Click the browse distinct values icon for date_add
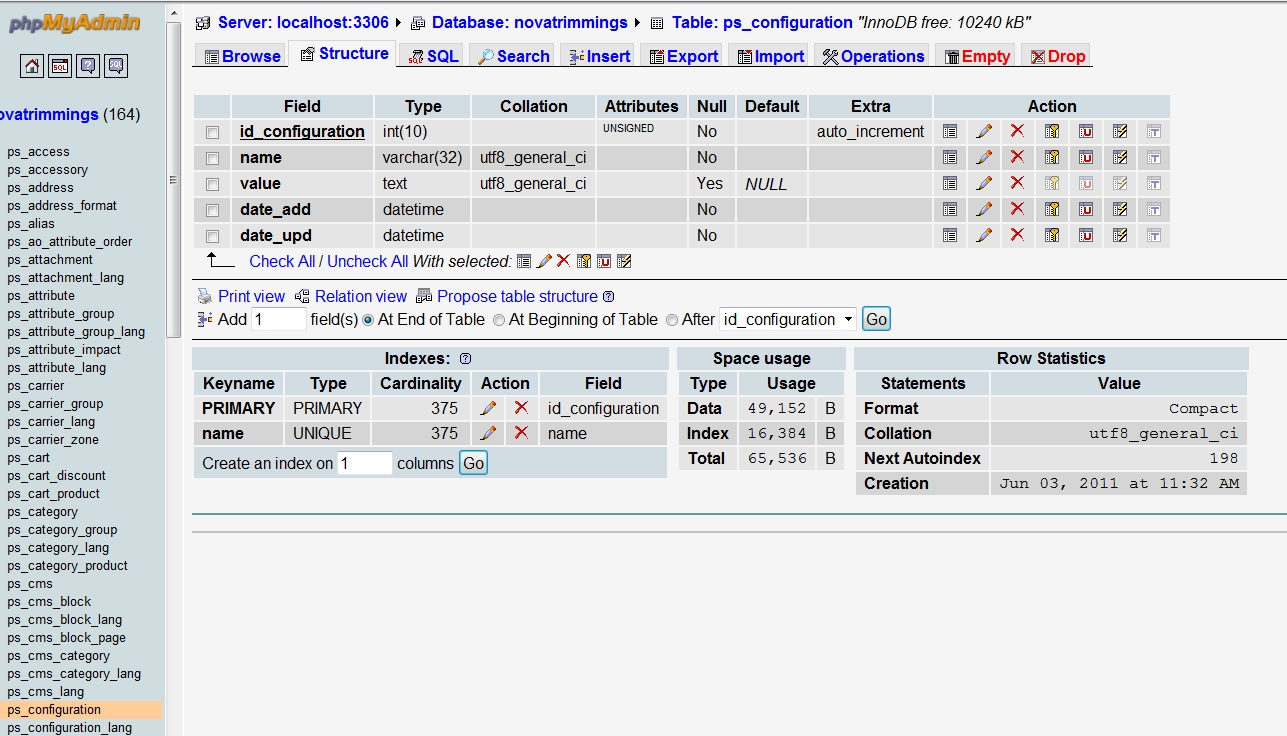The height and width of the screenshot is (736, 1287). 950,209
